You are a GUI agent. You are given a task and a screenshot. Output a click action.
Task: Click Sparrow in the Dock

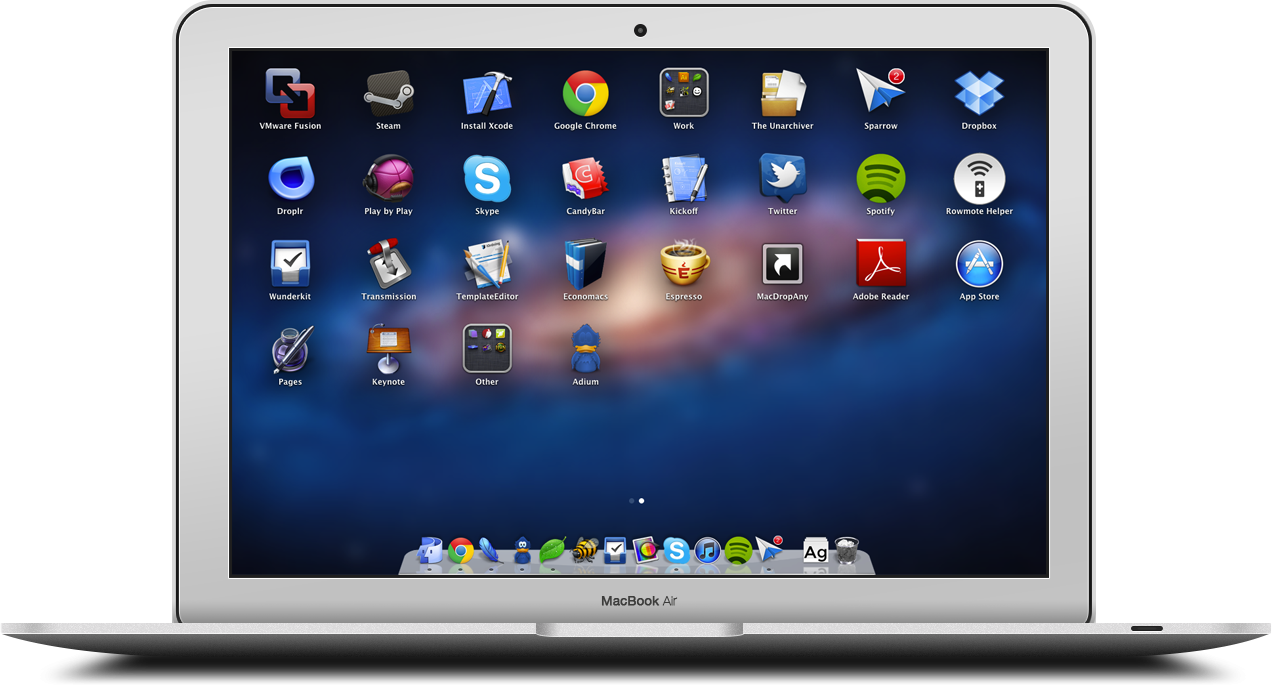769,549
